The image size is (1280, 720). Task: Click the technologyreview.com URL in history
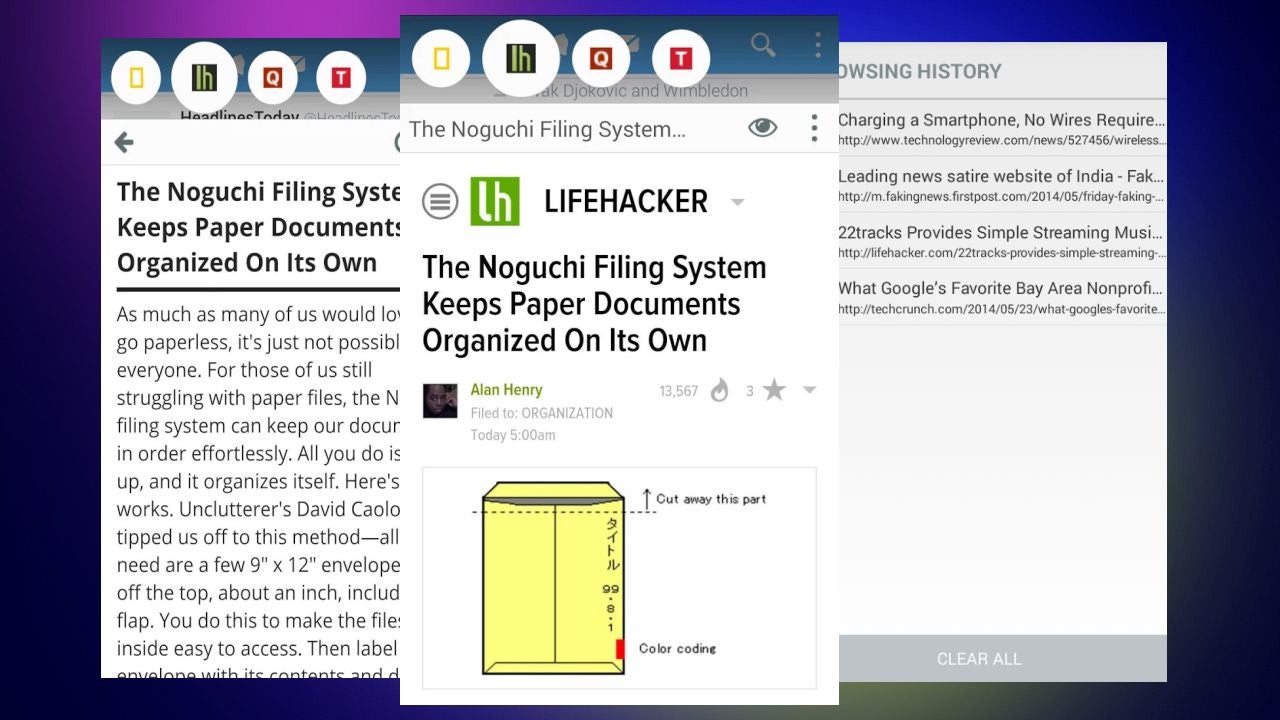coord(1001,141)
